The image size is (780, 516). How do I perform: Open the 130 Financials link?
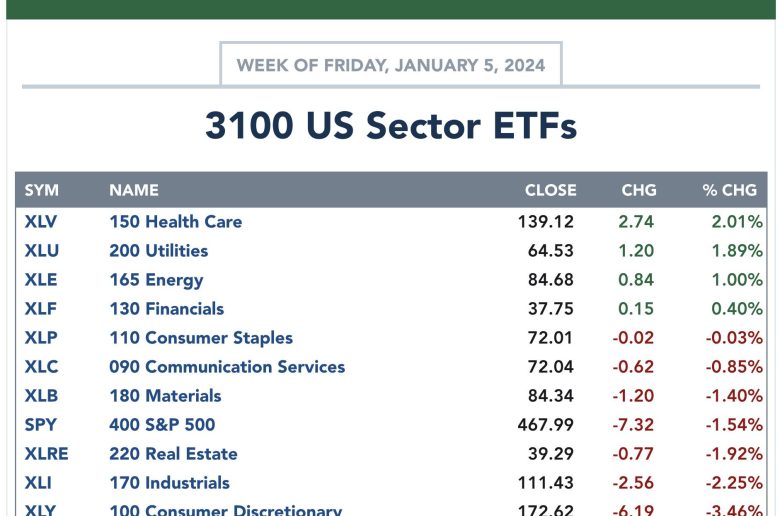[167, 309]
